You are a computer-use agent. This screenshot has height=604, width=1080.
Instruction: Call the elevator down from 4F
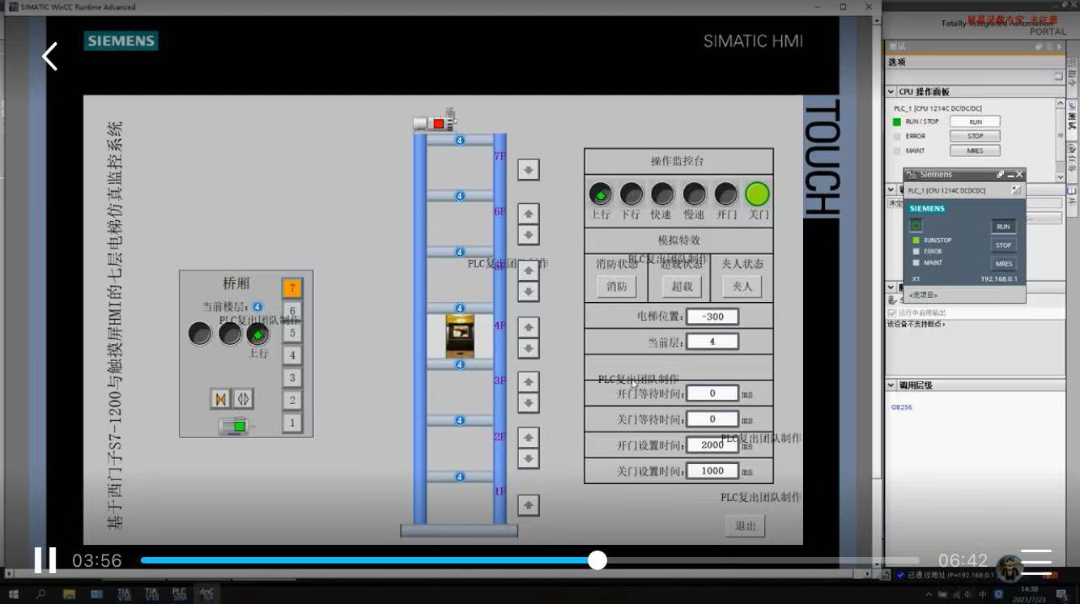point(528,348)
